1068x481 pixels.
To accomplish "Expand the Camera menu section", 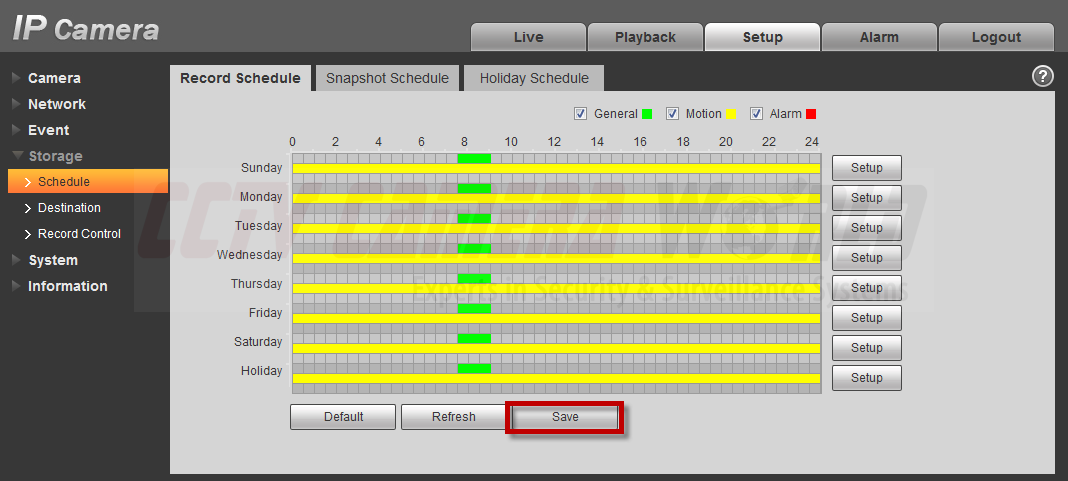I will 54,78.
